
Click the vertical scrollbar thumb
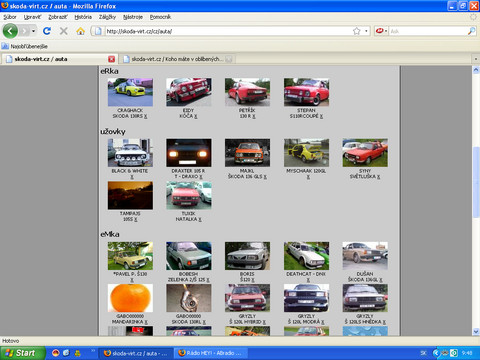pyautogui.click(x=476, y=182)
